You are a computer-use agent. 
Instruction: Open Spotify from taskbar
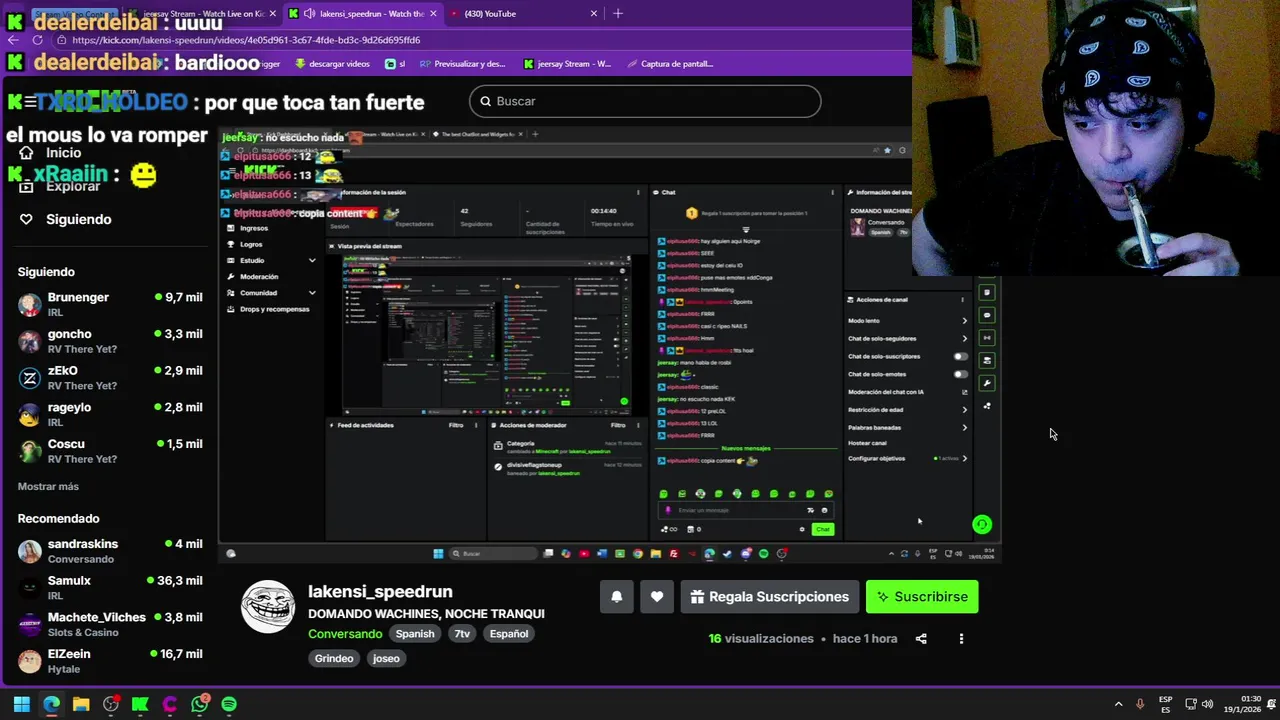pyautogui.click(x=229, y=704)
